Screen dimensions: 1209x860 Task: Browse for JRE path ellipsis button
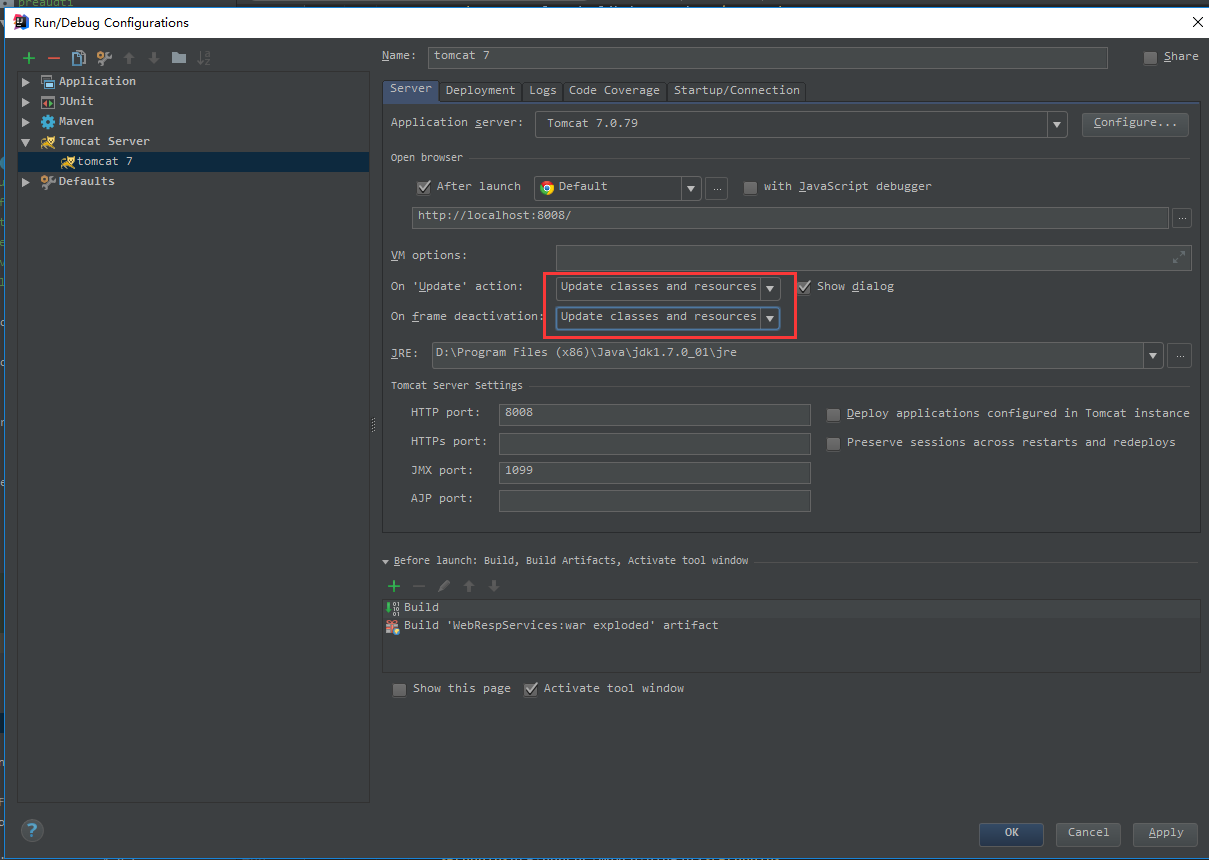click(1180, 354)
